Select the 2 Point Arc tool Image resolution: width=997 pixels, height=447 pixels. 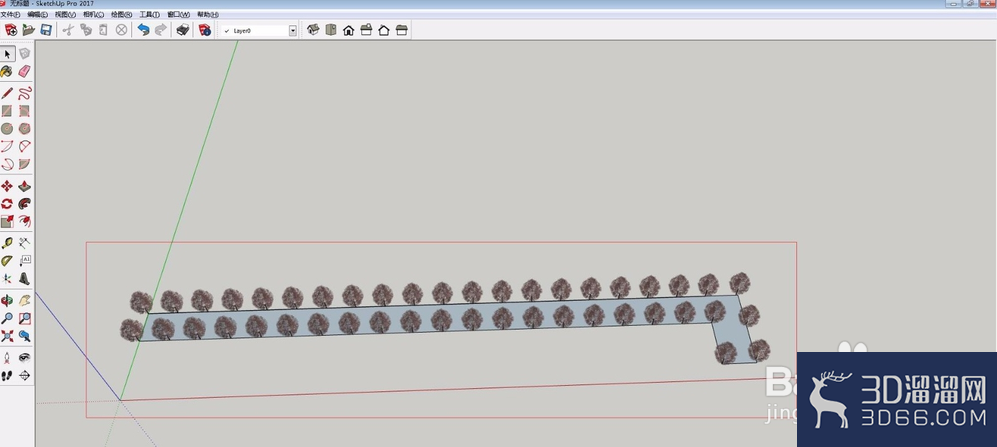click(24, 146)
